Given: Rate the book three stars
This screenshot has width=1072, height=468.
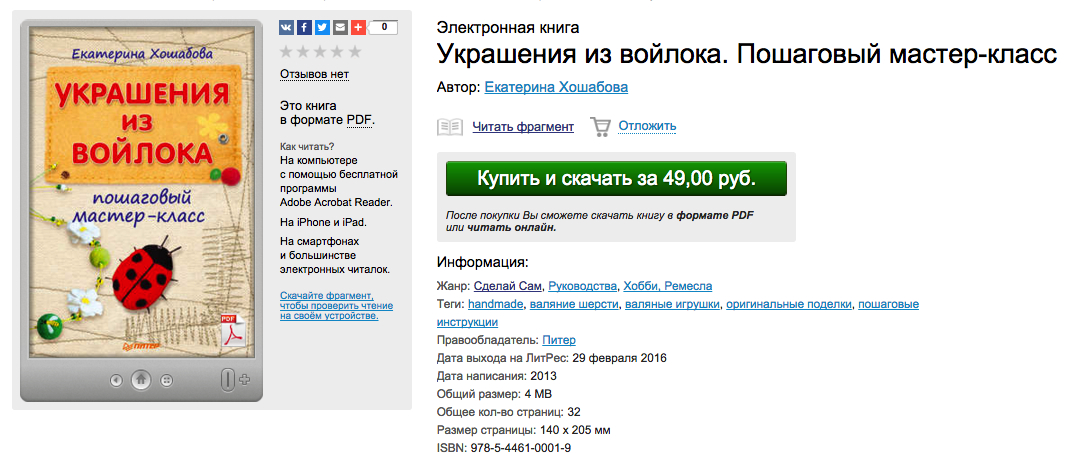Looking at the screenshot, I should point(321,51).
